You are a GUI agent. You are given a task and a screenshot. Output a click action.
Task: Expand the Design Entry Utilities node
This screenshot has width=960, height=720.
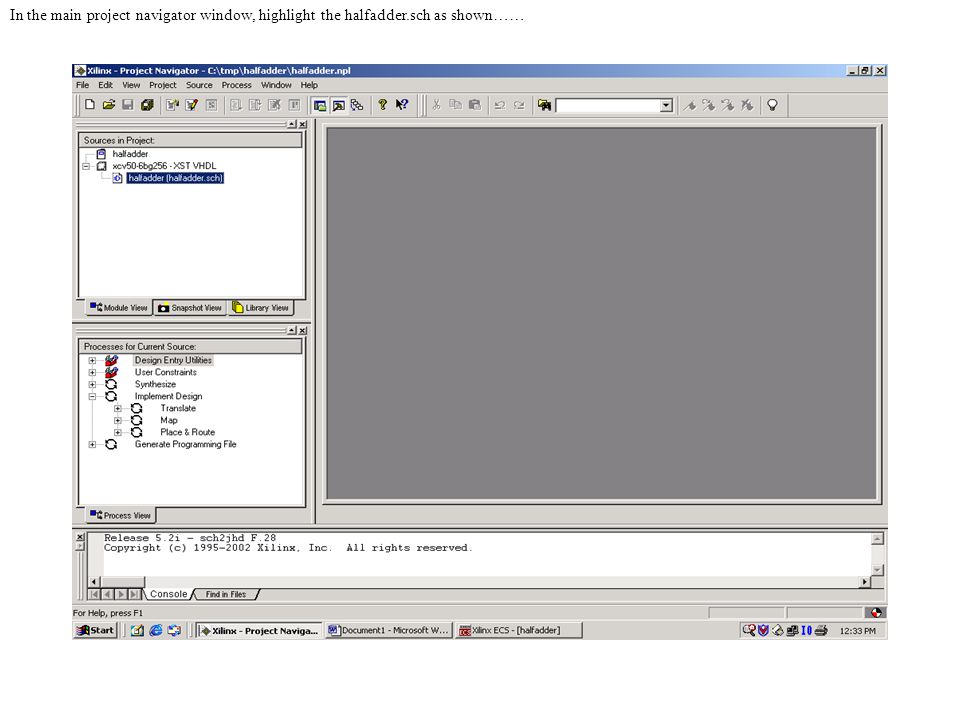92,361
